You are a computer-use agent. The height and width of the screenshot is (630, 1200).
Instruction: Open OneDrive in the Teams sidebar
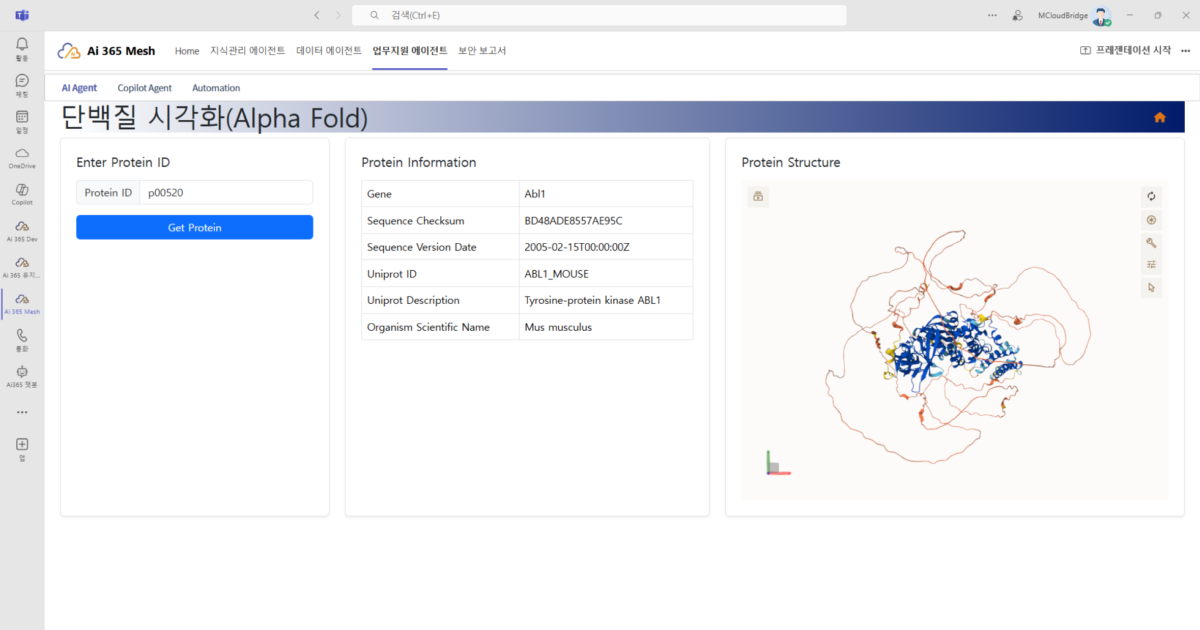pyautogui.click(x=22, y=158)
